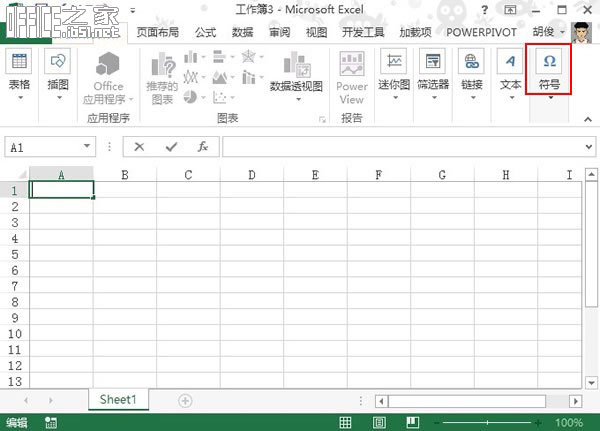Zoom in with plus button

pos(538,423)
